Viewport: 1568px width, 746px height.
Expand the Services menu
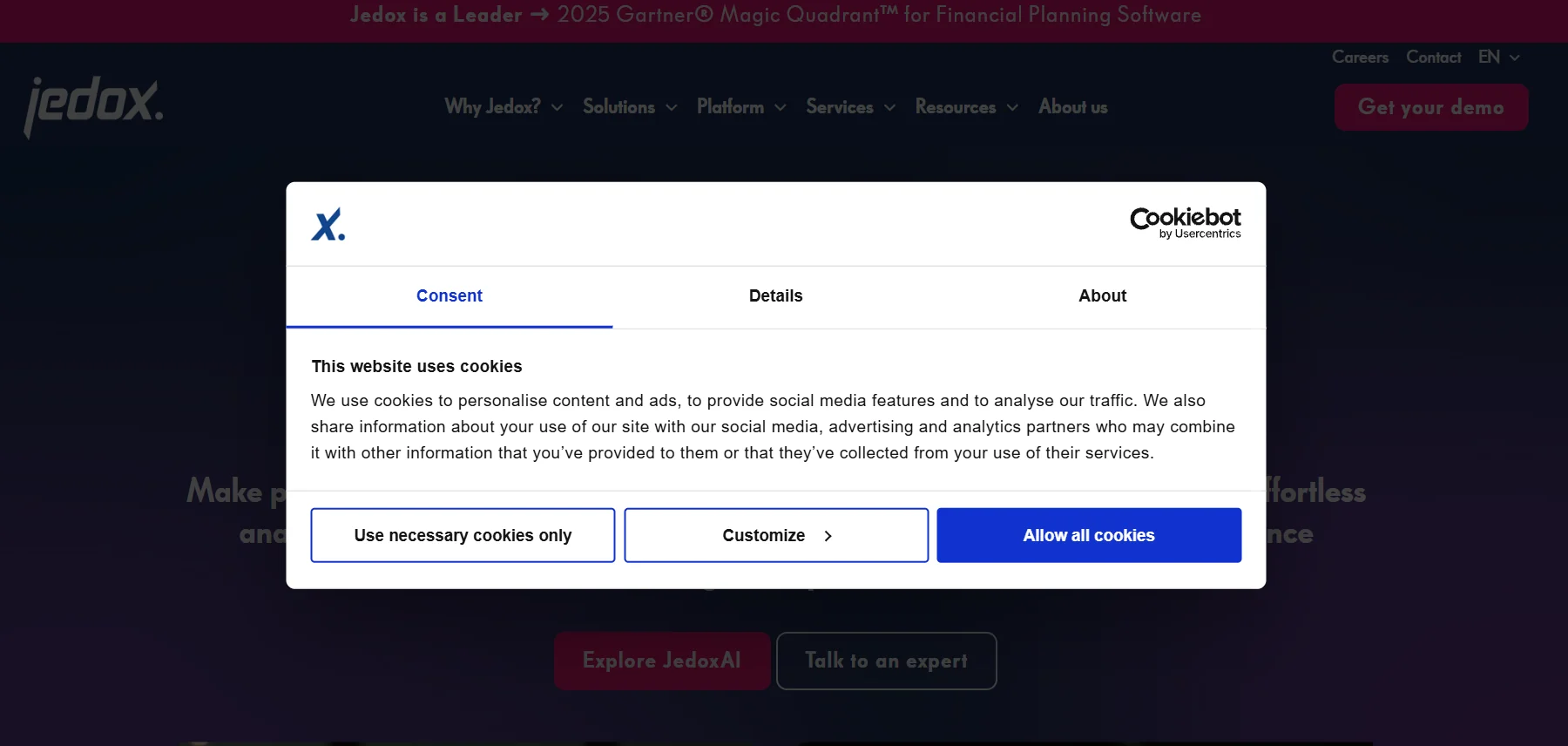[x=850, y=107]
